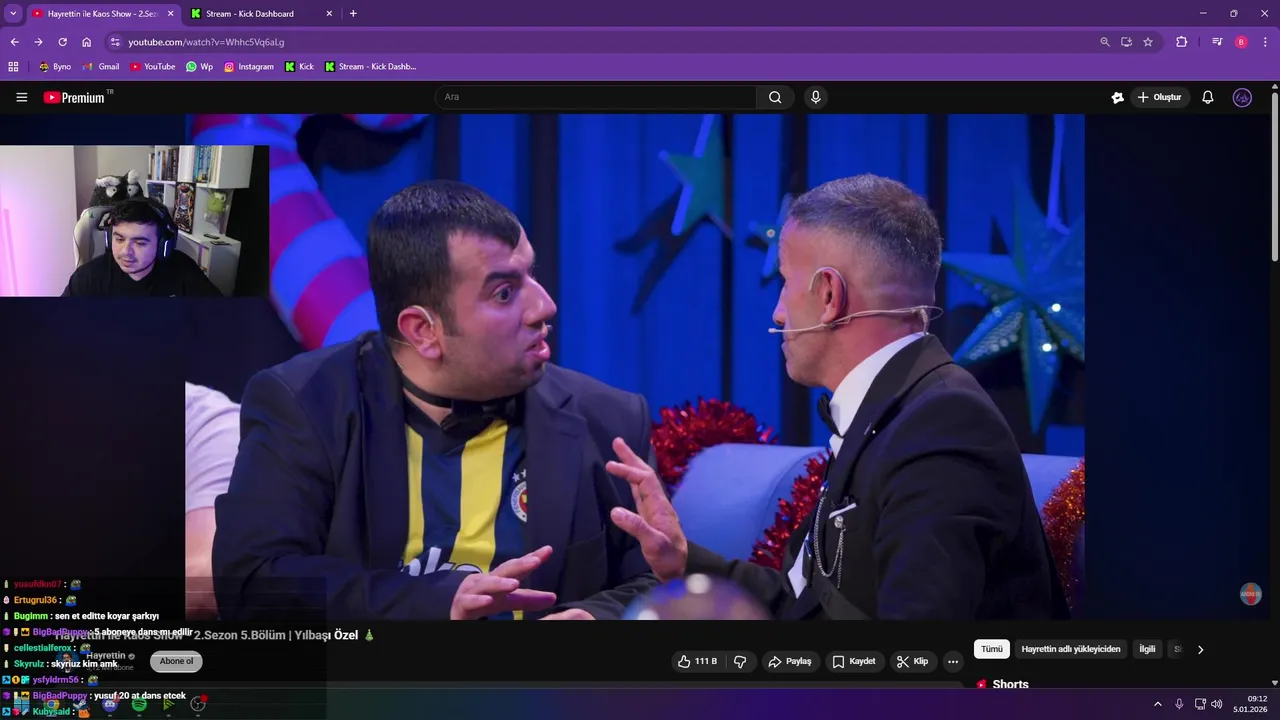Open the YouTube hamburger guide menu

pyautogui.click(x=21, y=97)
